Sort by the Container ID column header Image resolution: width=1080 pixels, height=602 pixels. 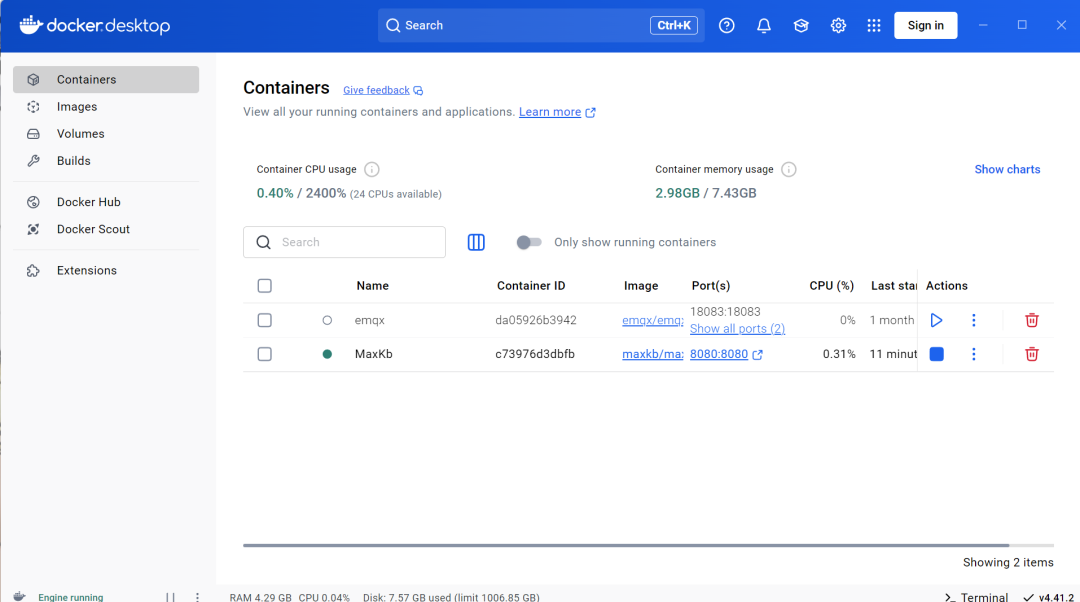(531, 286)
